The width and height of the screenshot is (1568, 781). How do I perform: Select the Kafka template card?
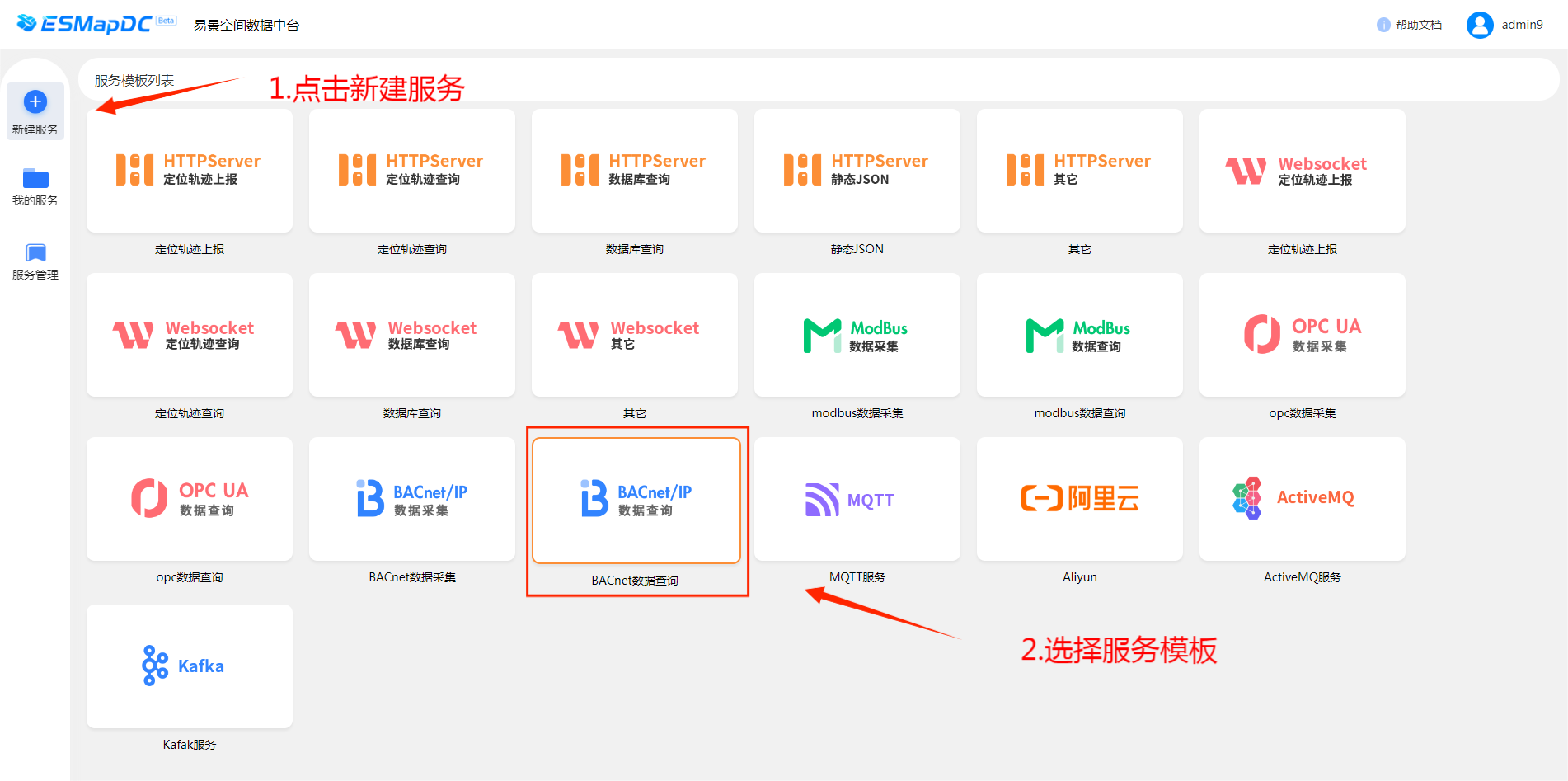190,666
